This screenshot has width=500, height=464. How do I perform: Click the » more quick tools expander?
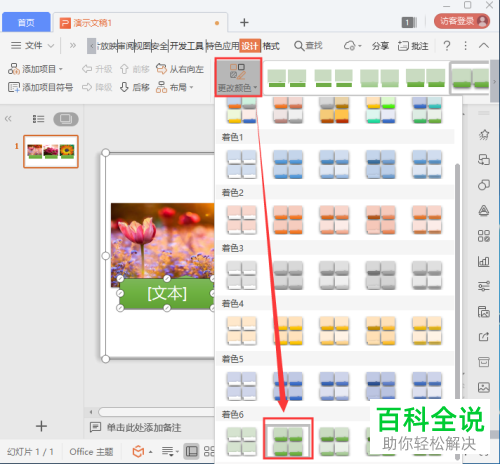pos(72,45)
